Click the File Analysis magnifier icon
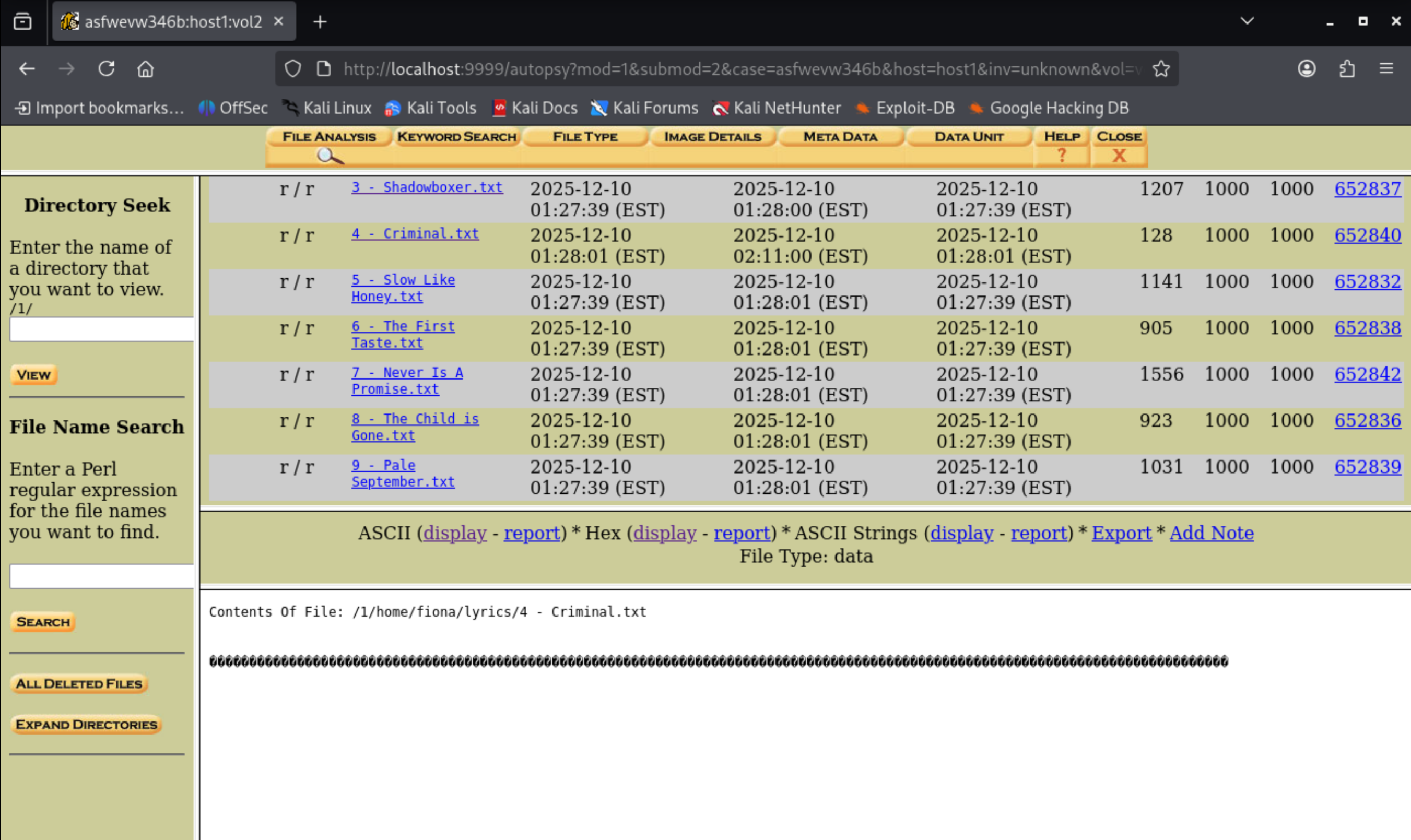This screenshot has width=1411, height=840. tap(329, 156)
